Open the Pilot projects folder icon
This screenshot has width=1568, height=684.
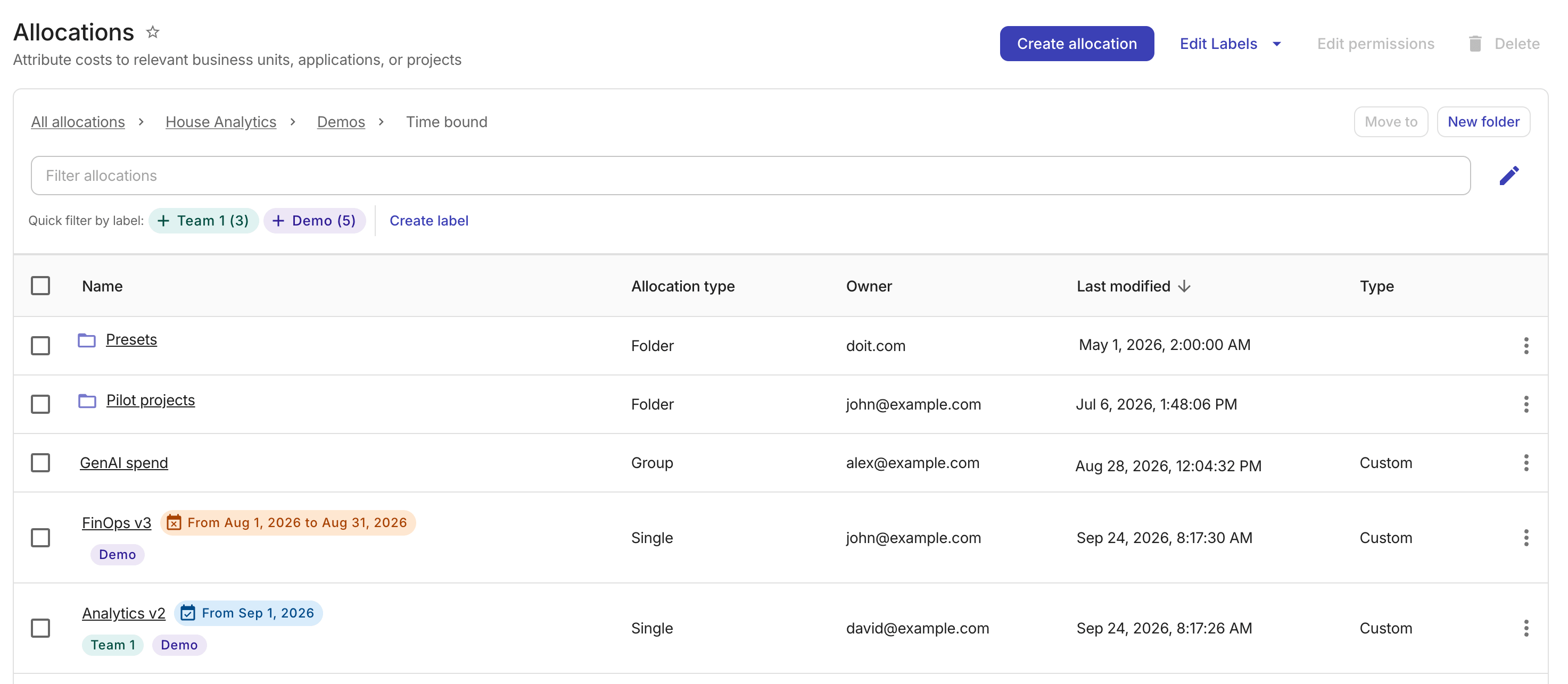(x=87, y=401)
